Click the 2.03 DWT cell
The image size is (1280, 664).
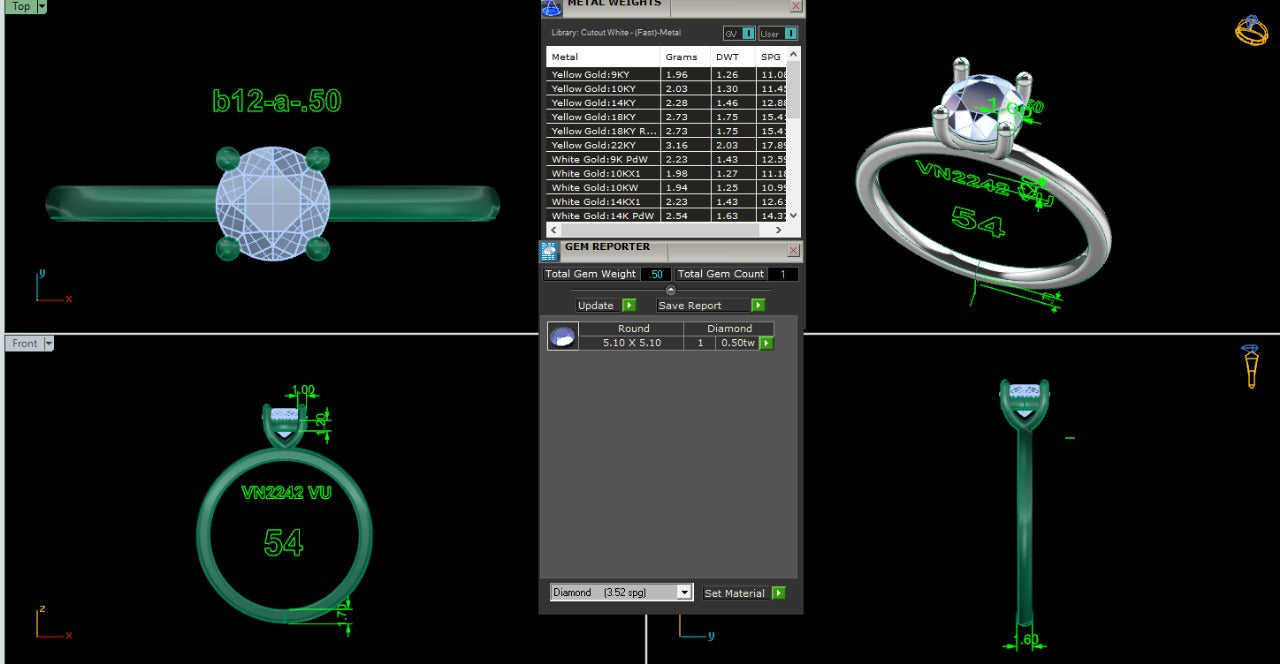733,145
